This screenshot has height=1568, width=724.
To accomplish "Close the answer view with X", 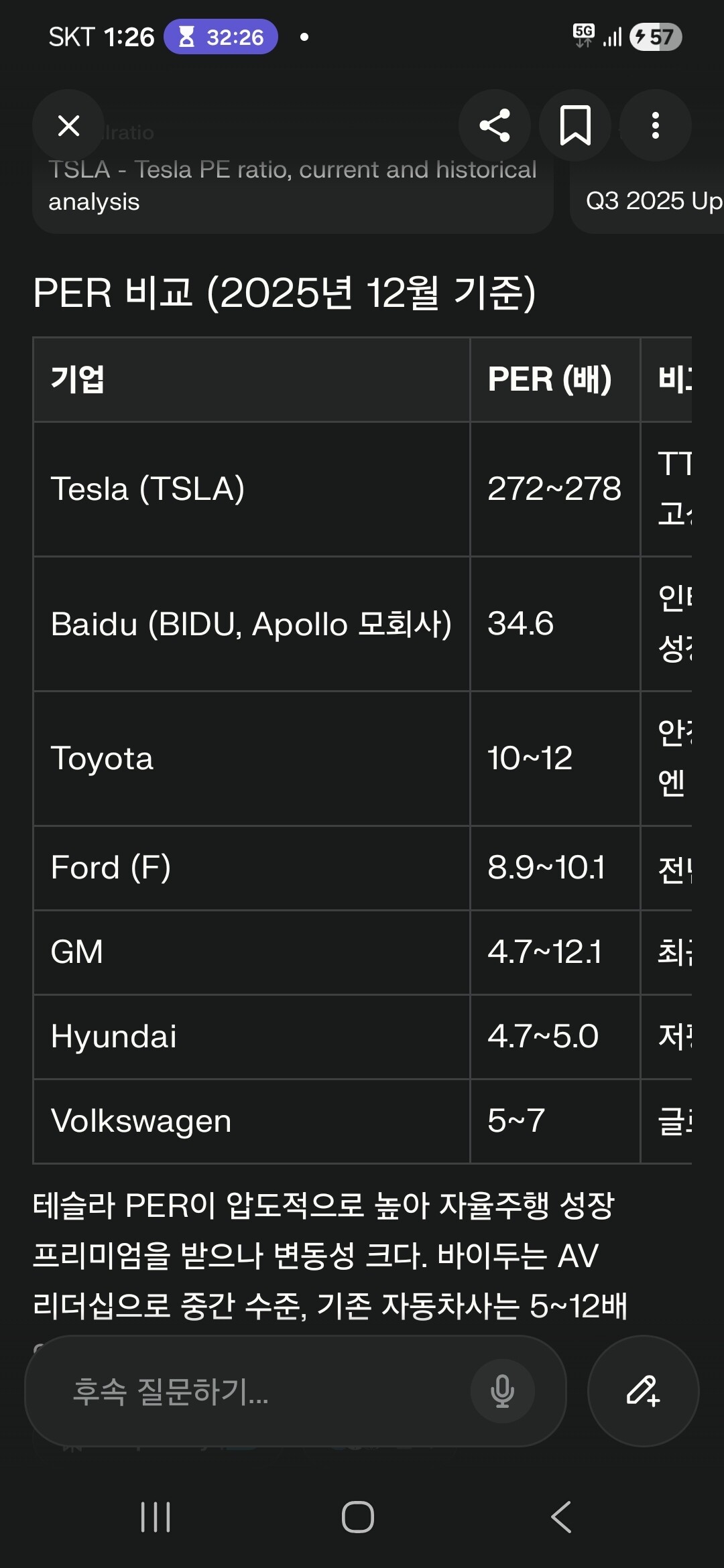I will (68, 125).
